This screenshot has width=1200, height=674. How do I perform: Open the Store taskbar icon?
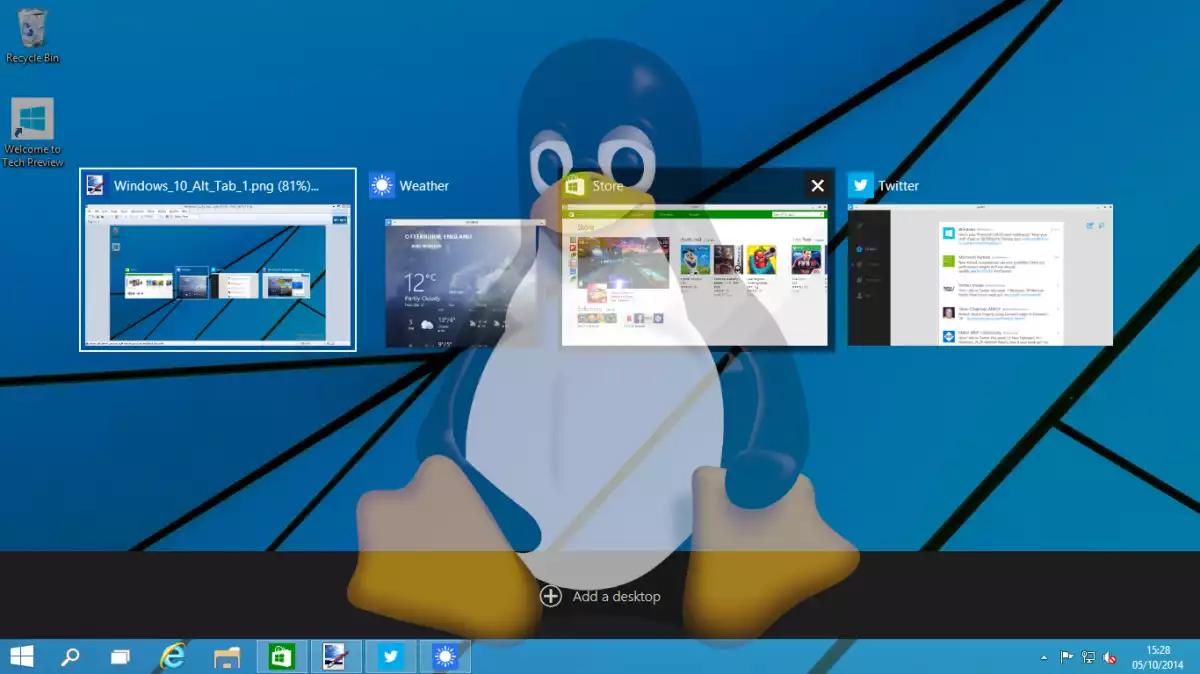282,656
